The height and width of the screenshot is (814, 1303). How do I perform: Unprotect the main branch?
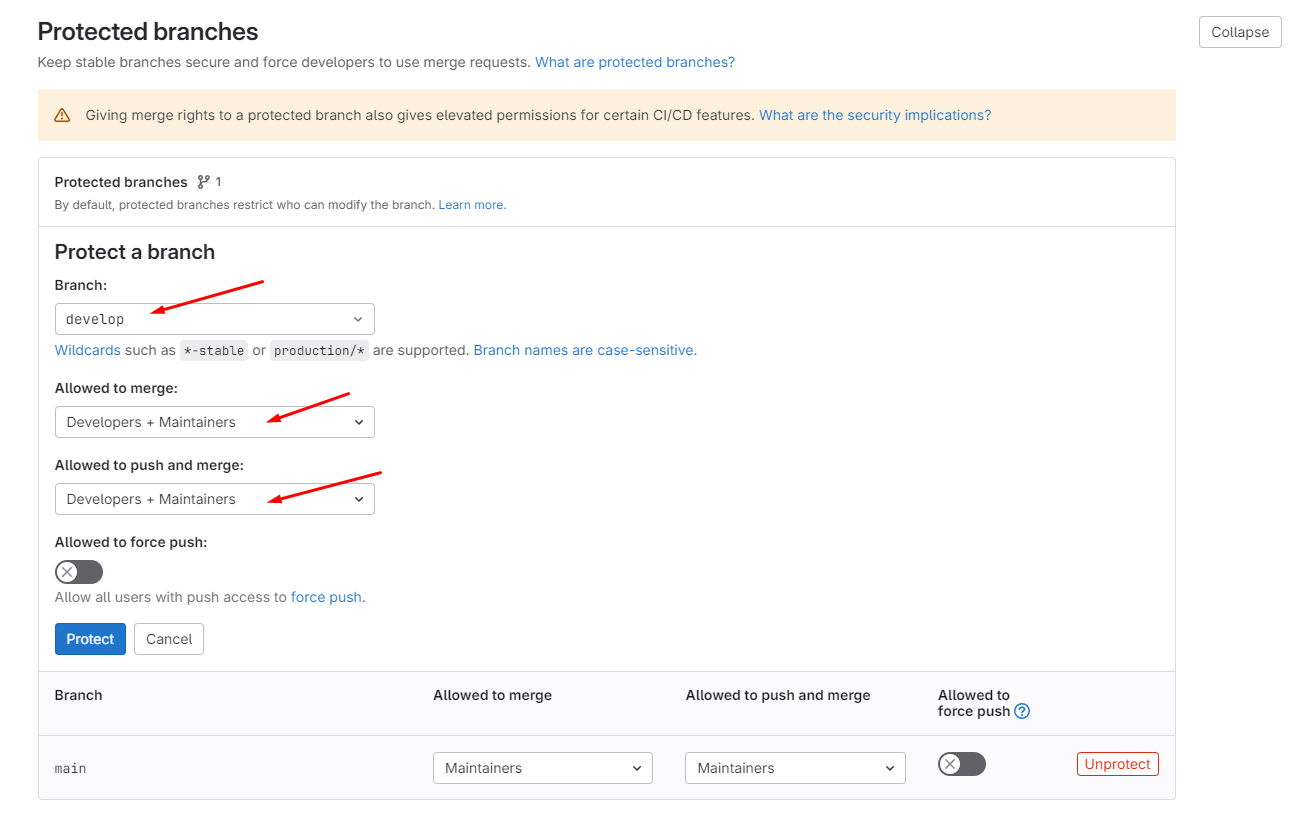click(1117, 764)
